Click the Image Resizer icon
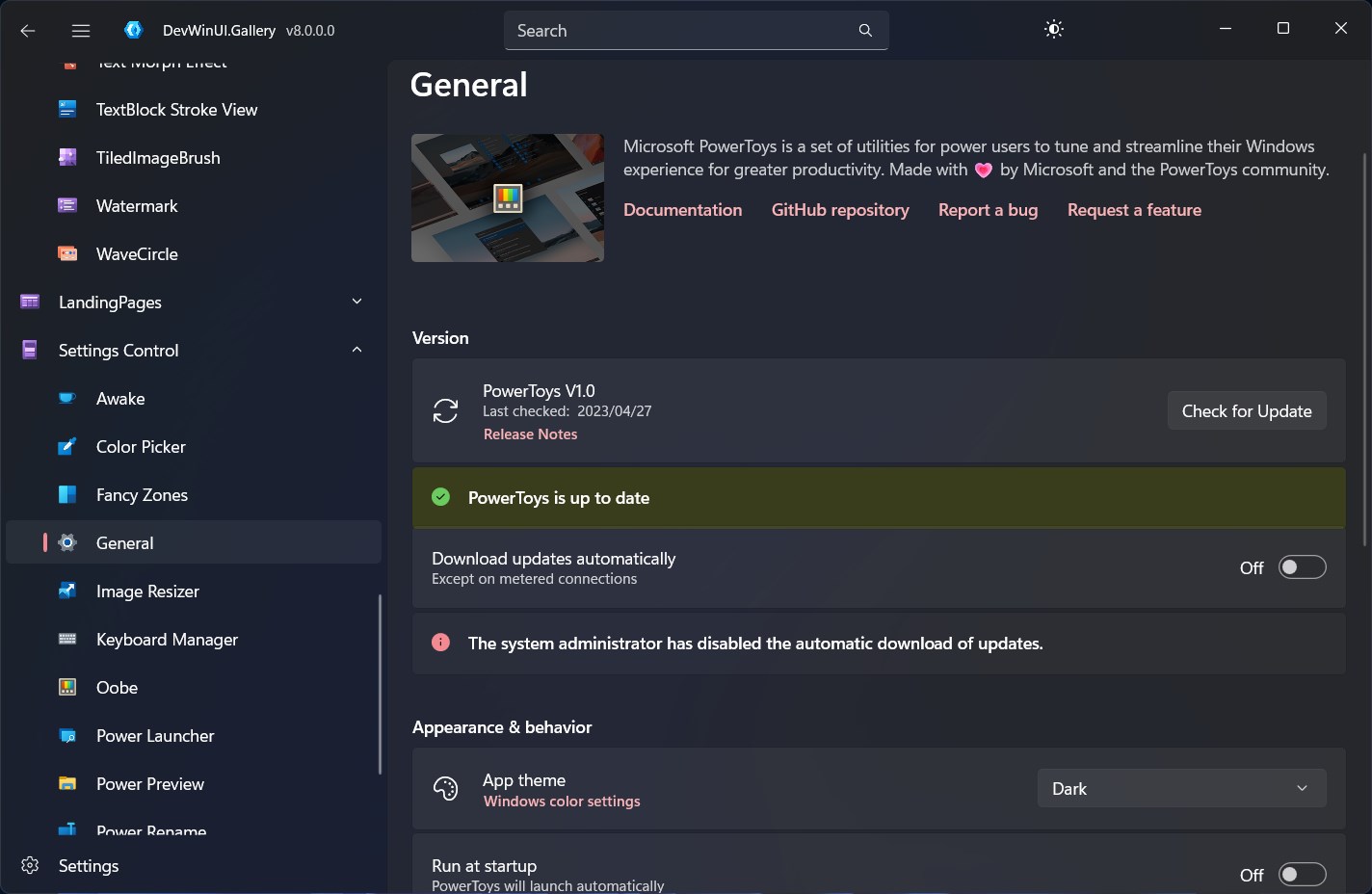The height and width of the screenshot is (894, 1372). coord(67,592)
